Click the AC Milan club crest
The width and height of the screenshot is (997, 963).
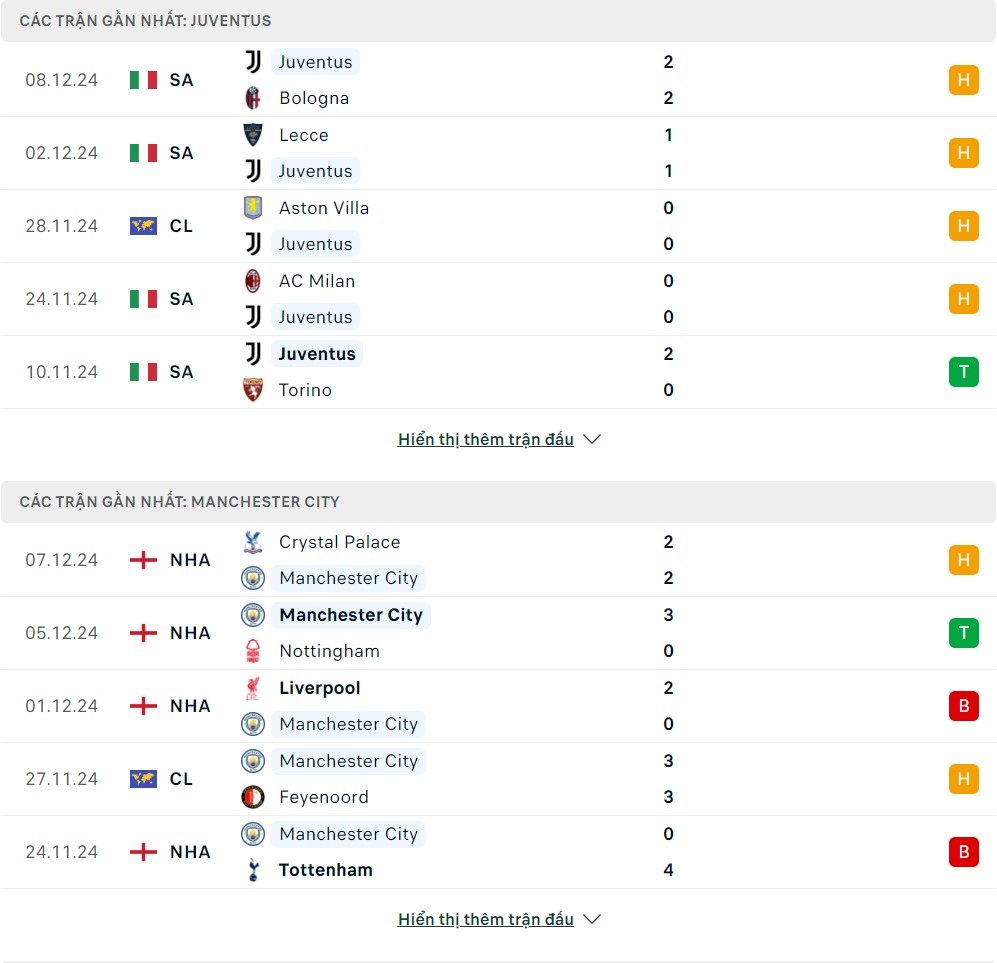253,281
